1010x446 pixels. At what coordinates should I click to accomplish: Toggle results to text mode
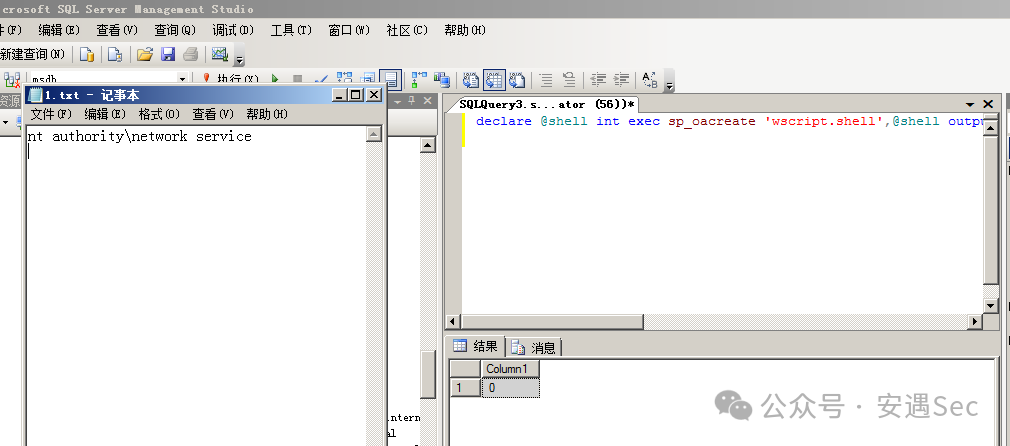click(x=472, y=79)
